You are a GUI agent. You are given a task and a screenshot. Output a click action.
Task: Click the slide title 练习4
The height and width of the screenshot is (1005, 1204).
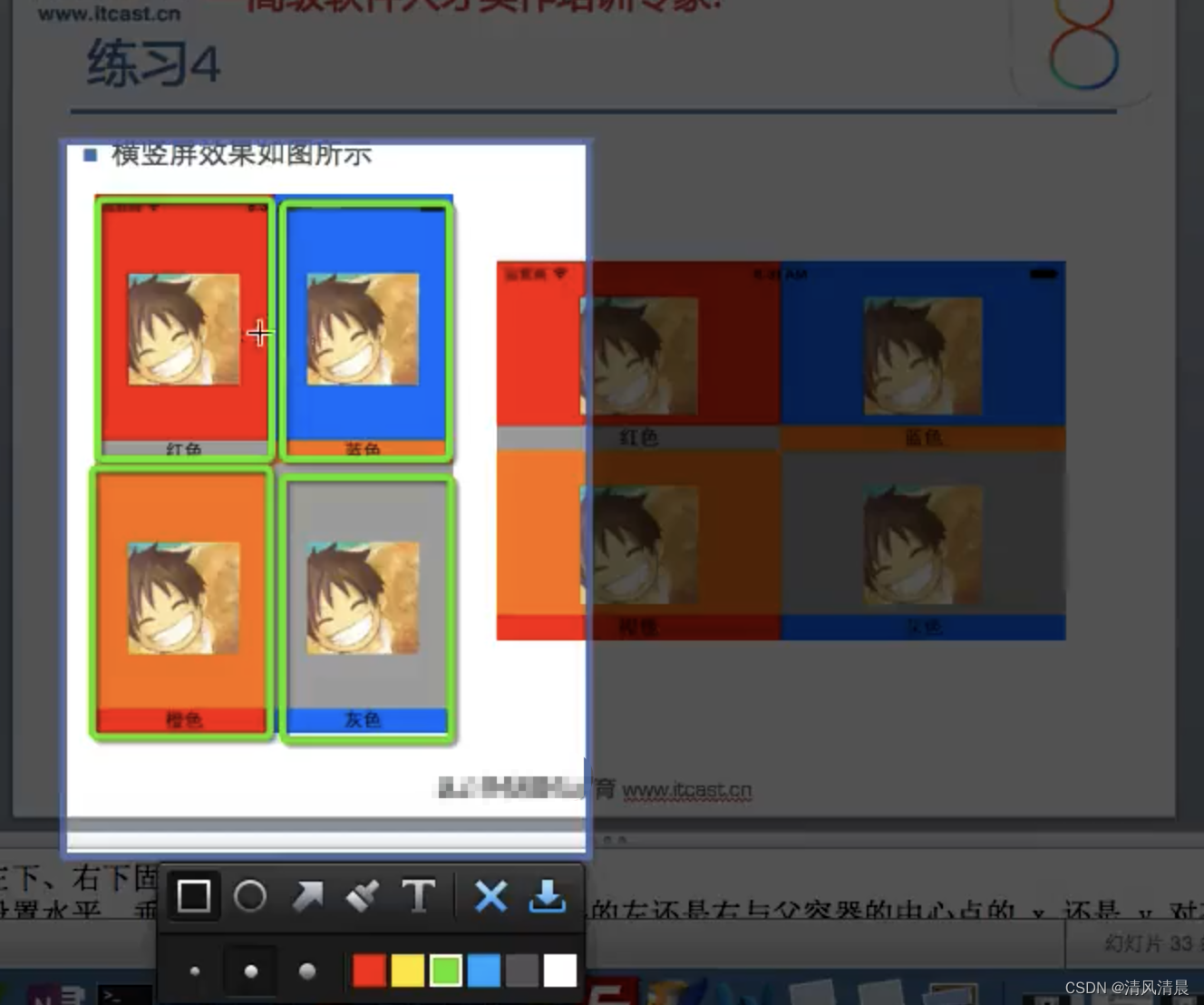(x=153, y=63)
